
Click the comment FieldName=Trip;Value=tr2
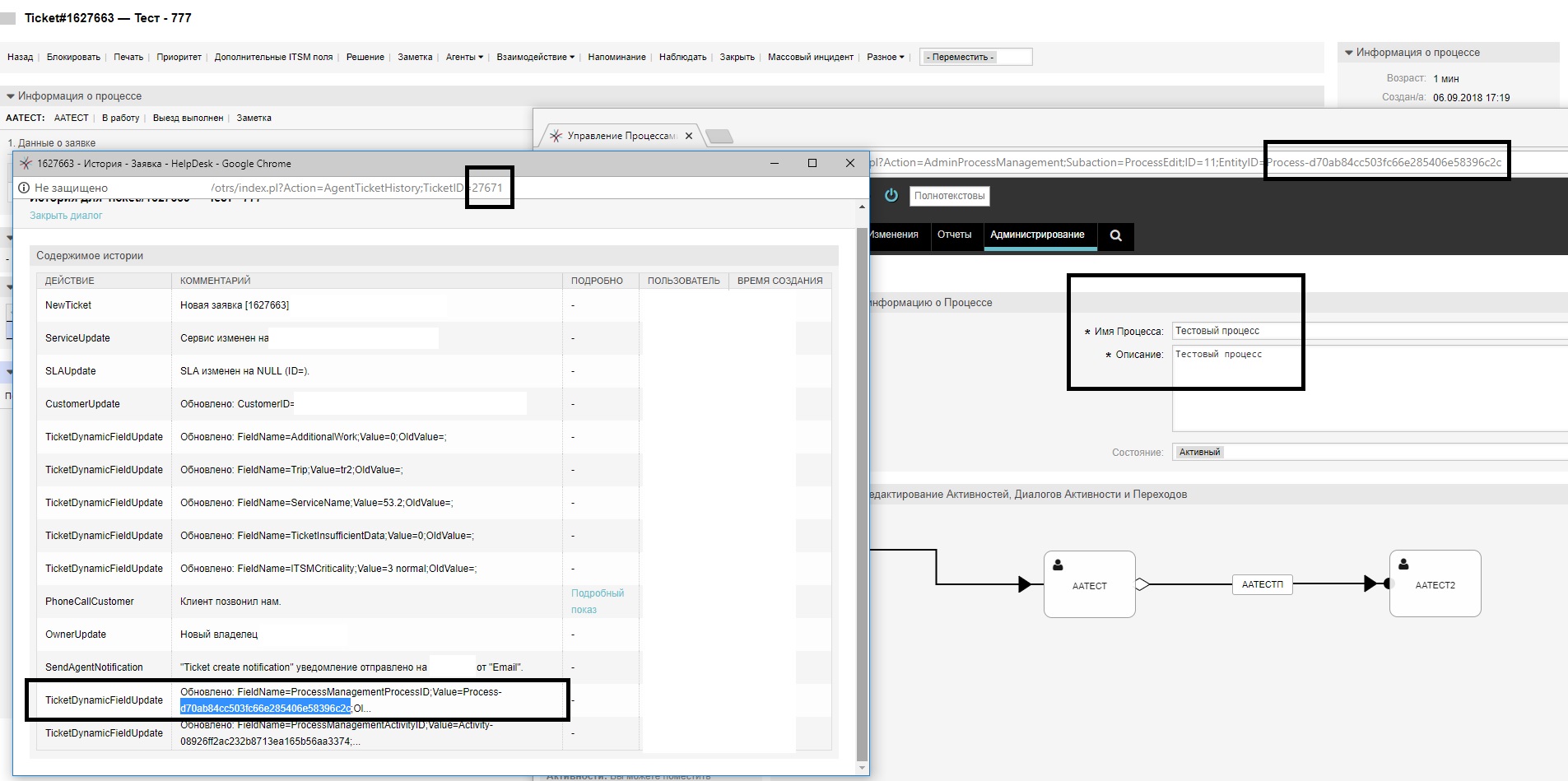(x=291, y=470)
